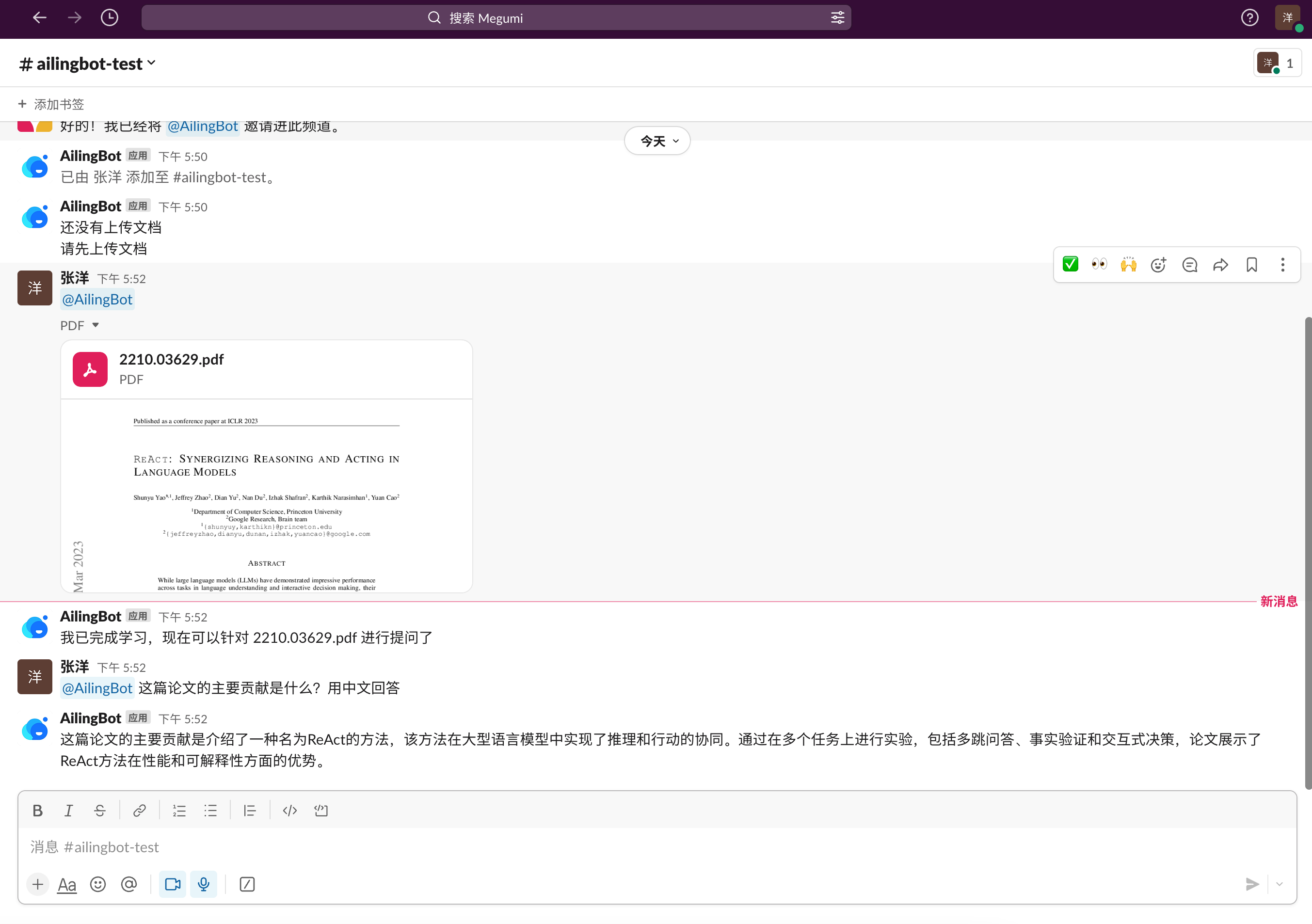Toggle strikethrough formatting in the composer
1312x924 pixels.
click(x=100, y=810)
